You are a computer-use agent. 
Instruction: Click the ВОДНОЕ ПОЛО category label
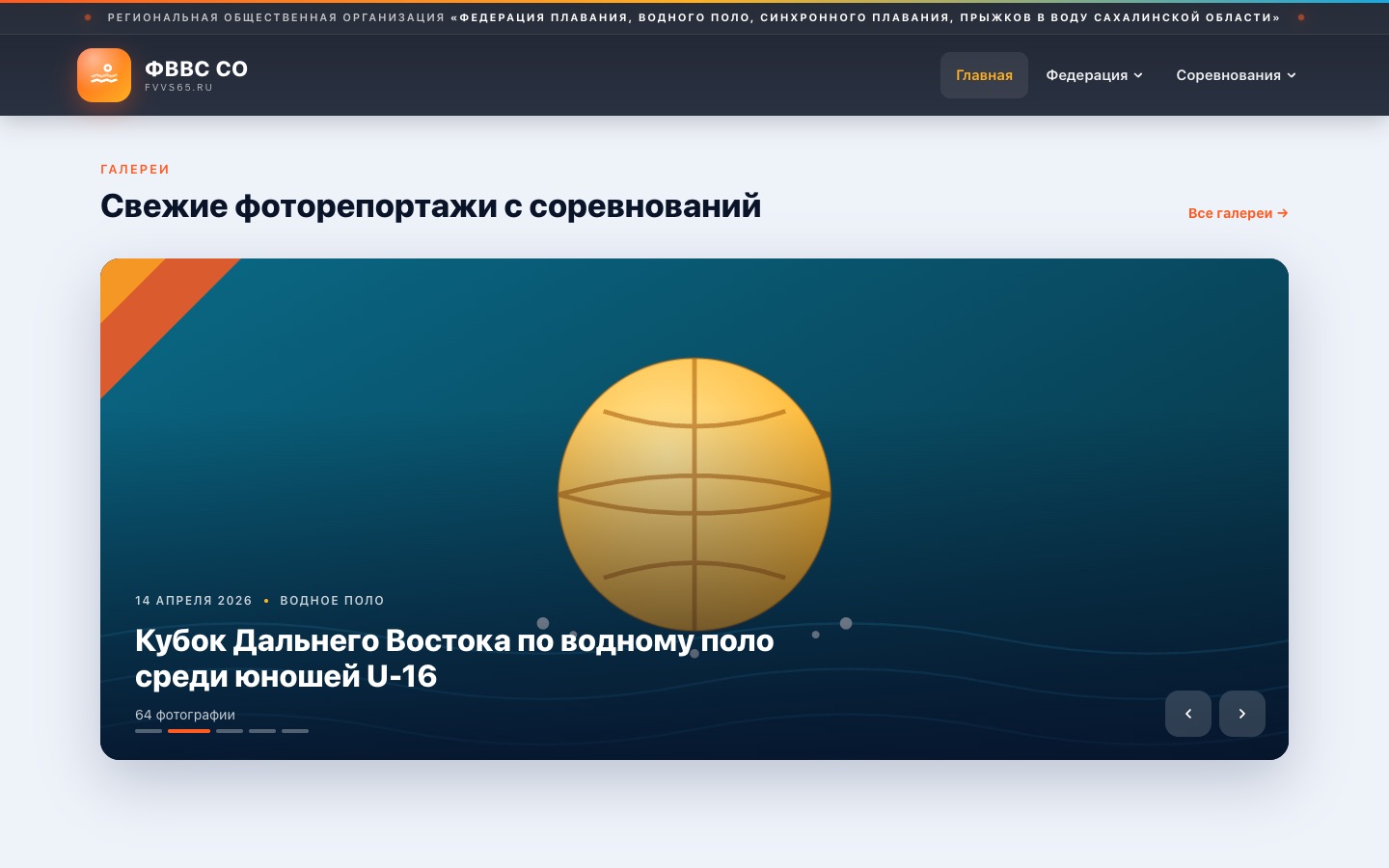[x=332, y=601]
